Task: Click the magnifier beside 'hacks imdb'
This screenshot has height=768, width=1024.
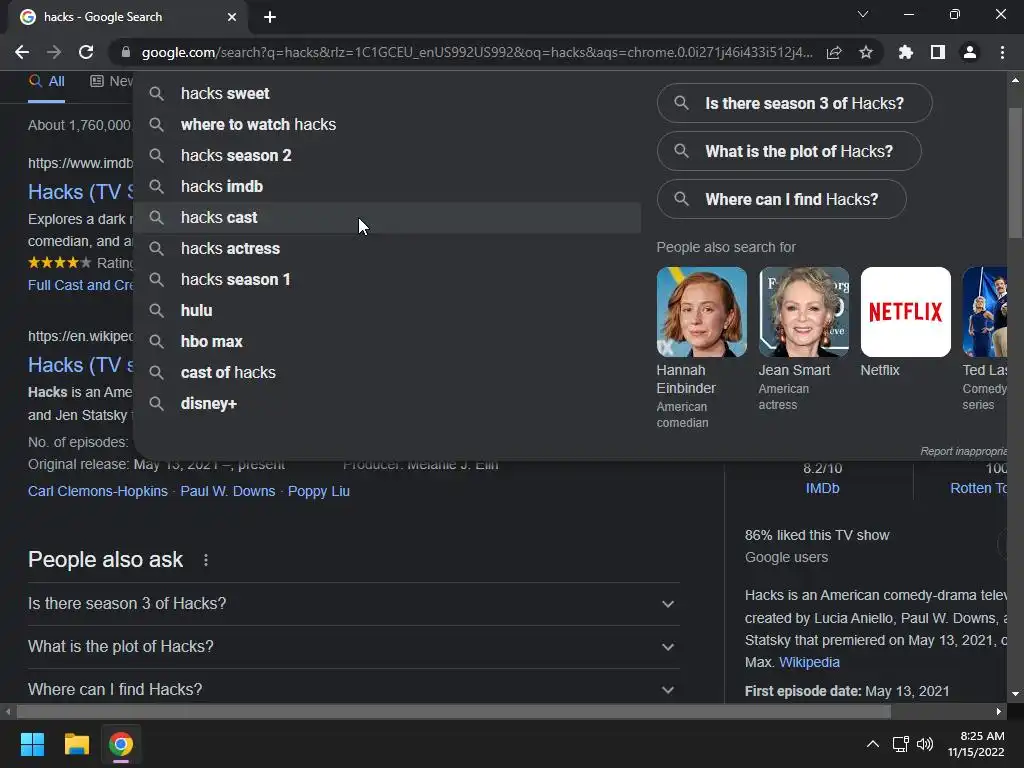Action: tap(156, 187)
